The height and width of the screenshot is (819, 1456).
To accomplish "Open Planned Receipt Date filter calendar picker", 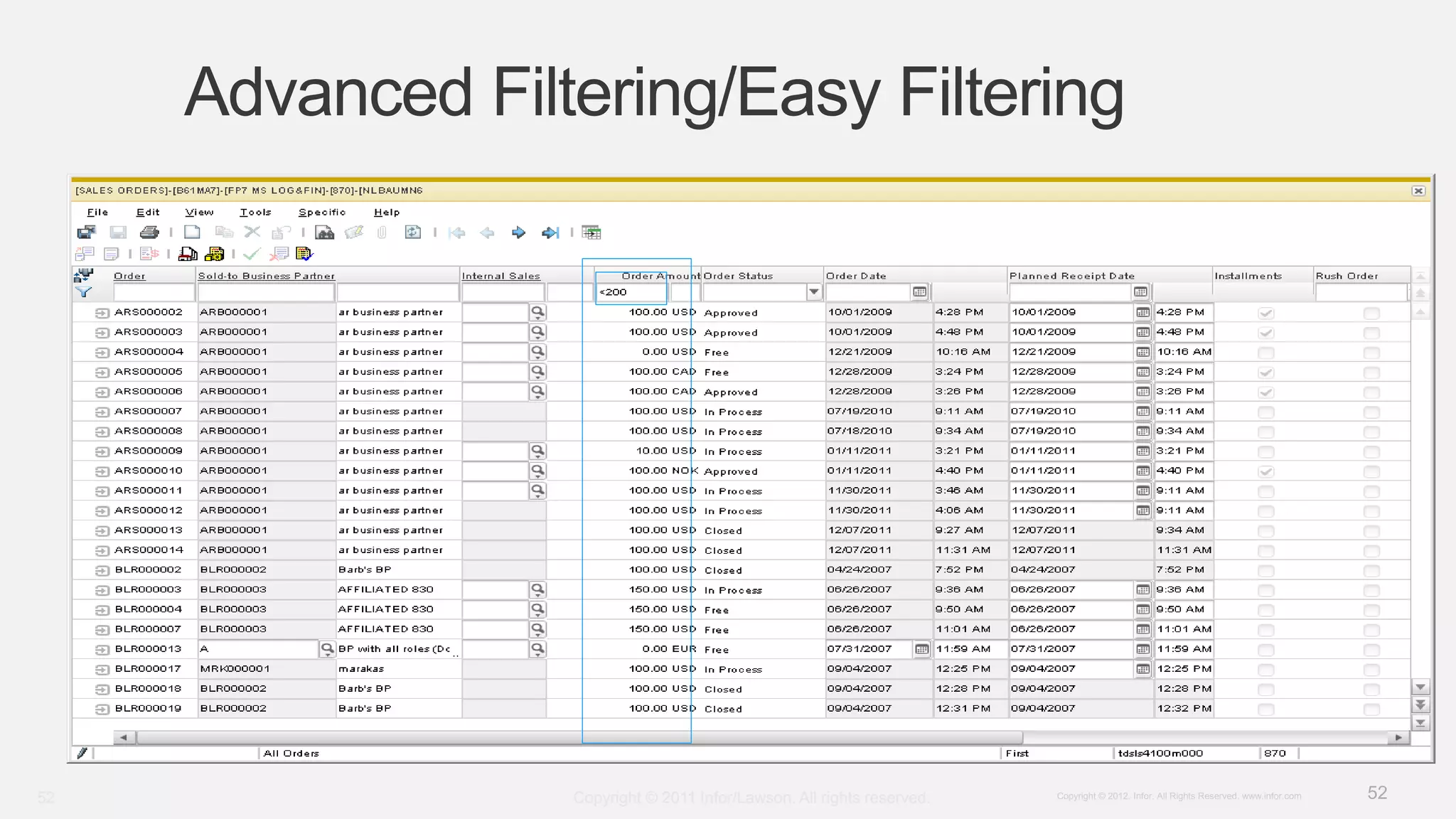I will [x=1140, y=292].
